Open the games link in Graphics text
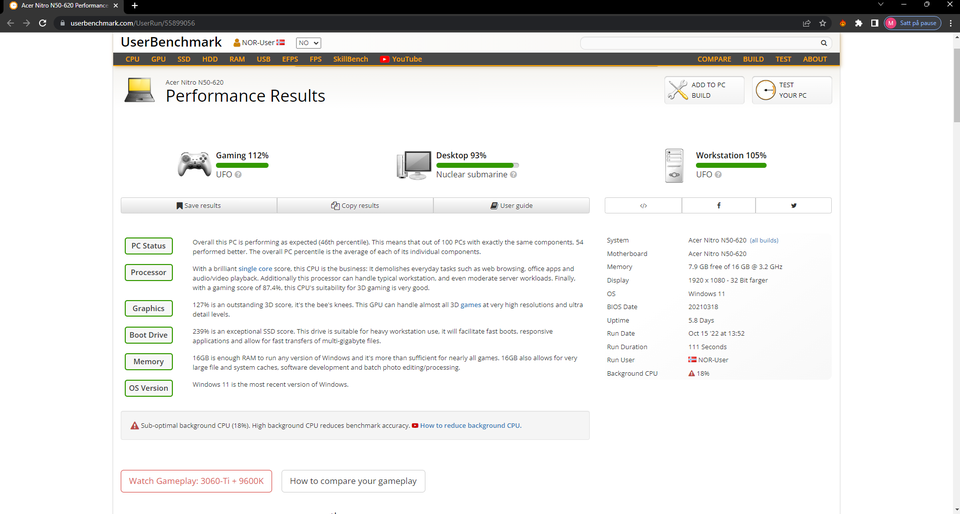 point(471,305)
